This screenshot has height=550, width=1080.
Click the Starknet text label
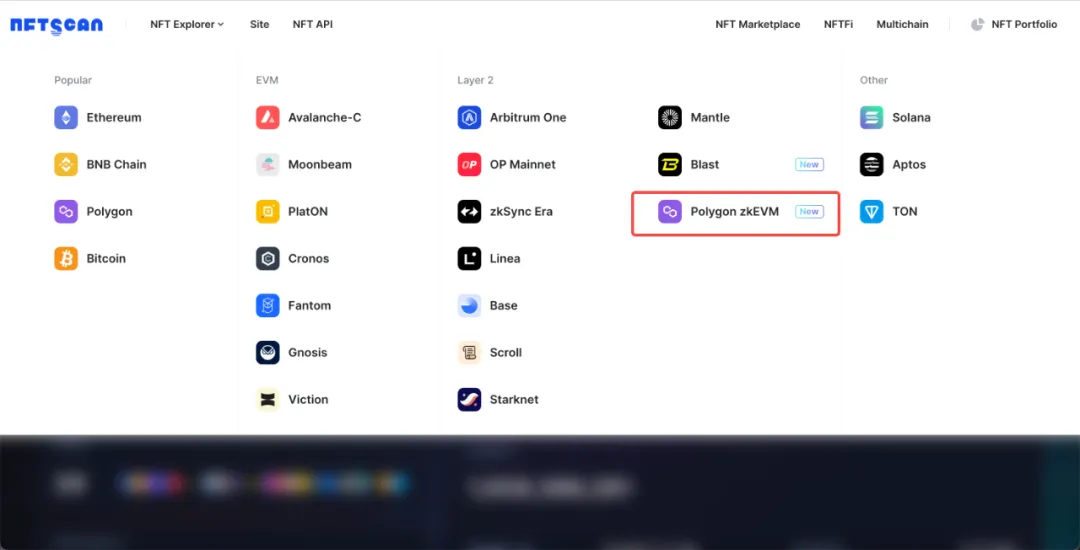(514, 399)
